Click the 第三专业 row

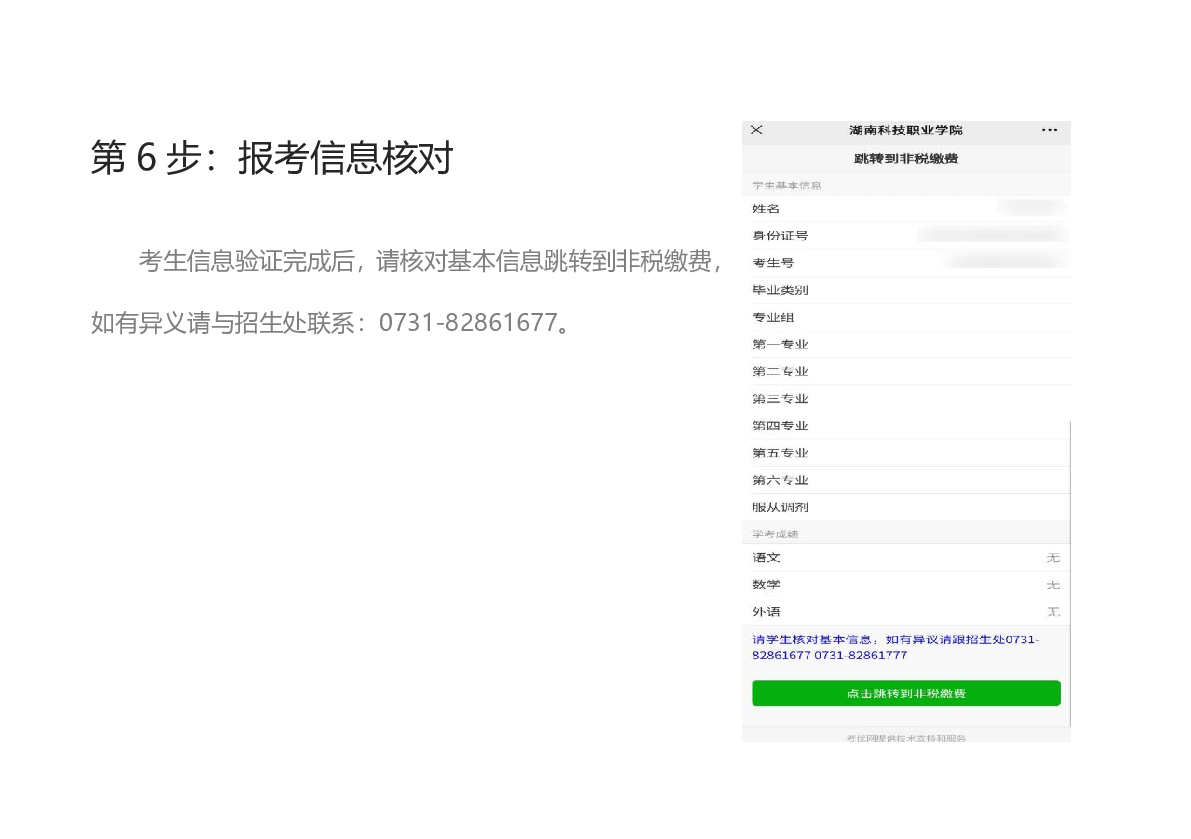[x=906, y=399]
